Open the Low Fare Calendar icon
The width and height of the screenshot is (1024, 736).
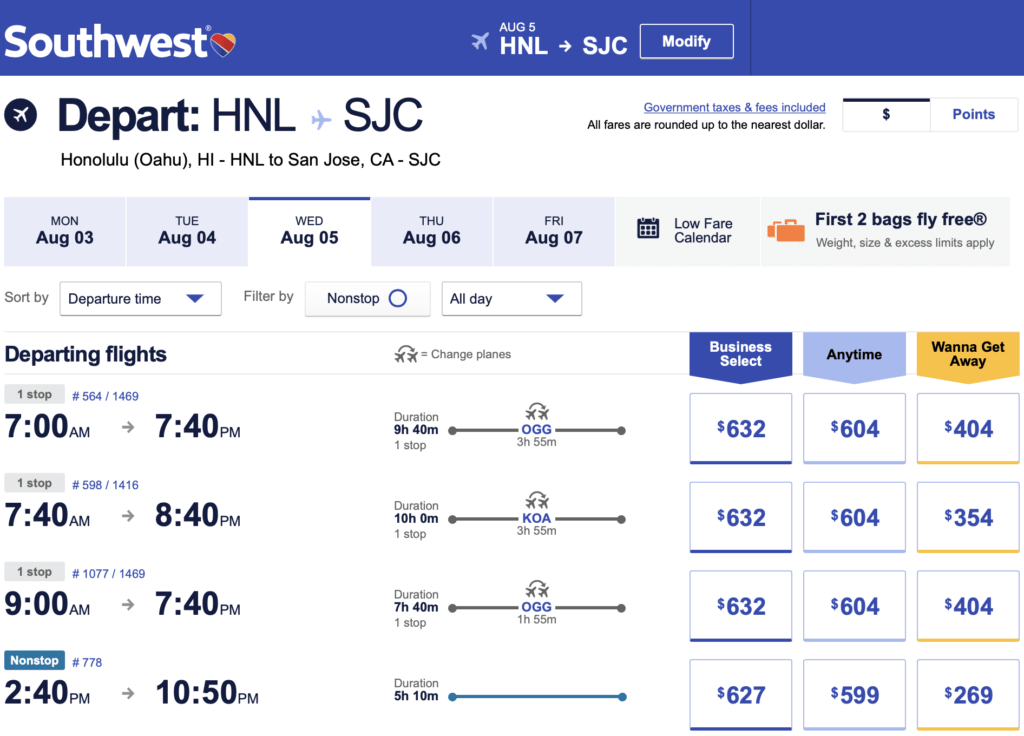(x=648, y=228)
